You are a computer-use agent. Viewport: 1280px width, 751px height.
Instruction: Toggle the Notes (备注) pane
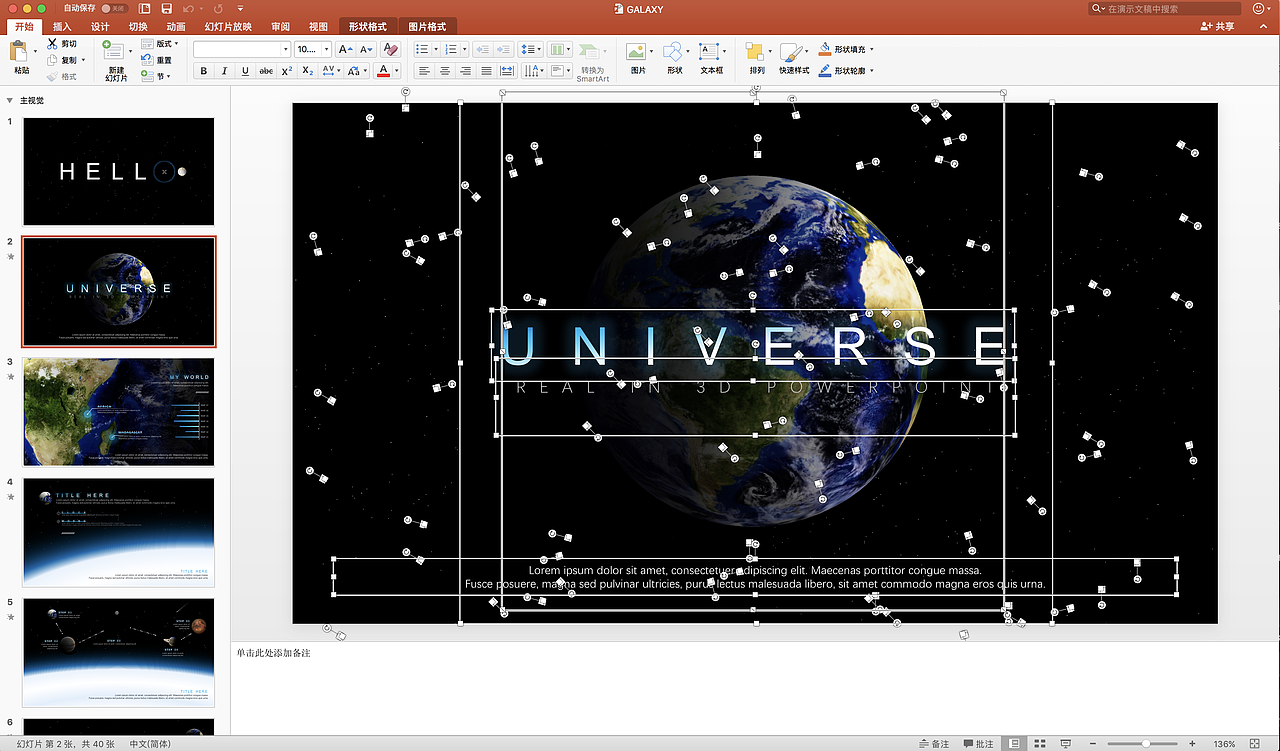point(934,744)
